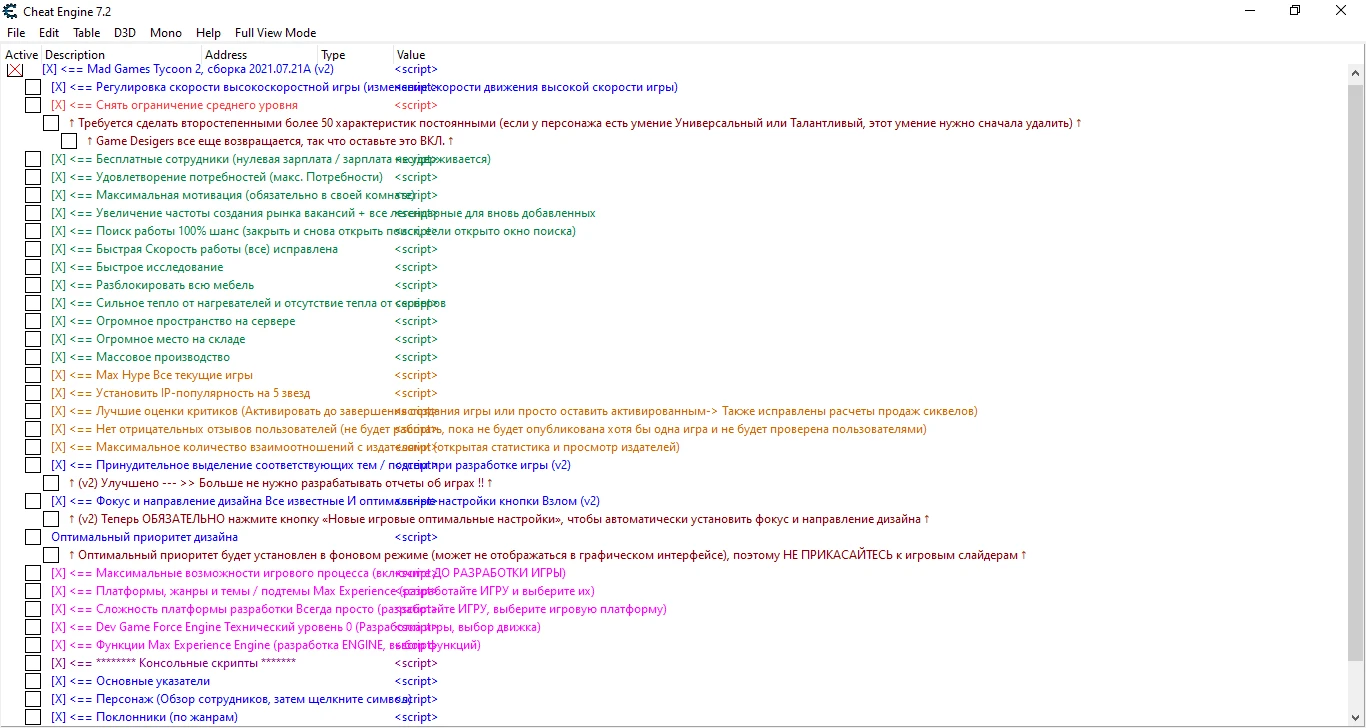This screenshot has width=1366, height=728.
Task: Select the 'Сложность платформы разработки' entry
Action: click(x=358, y=610)
